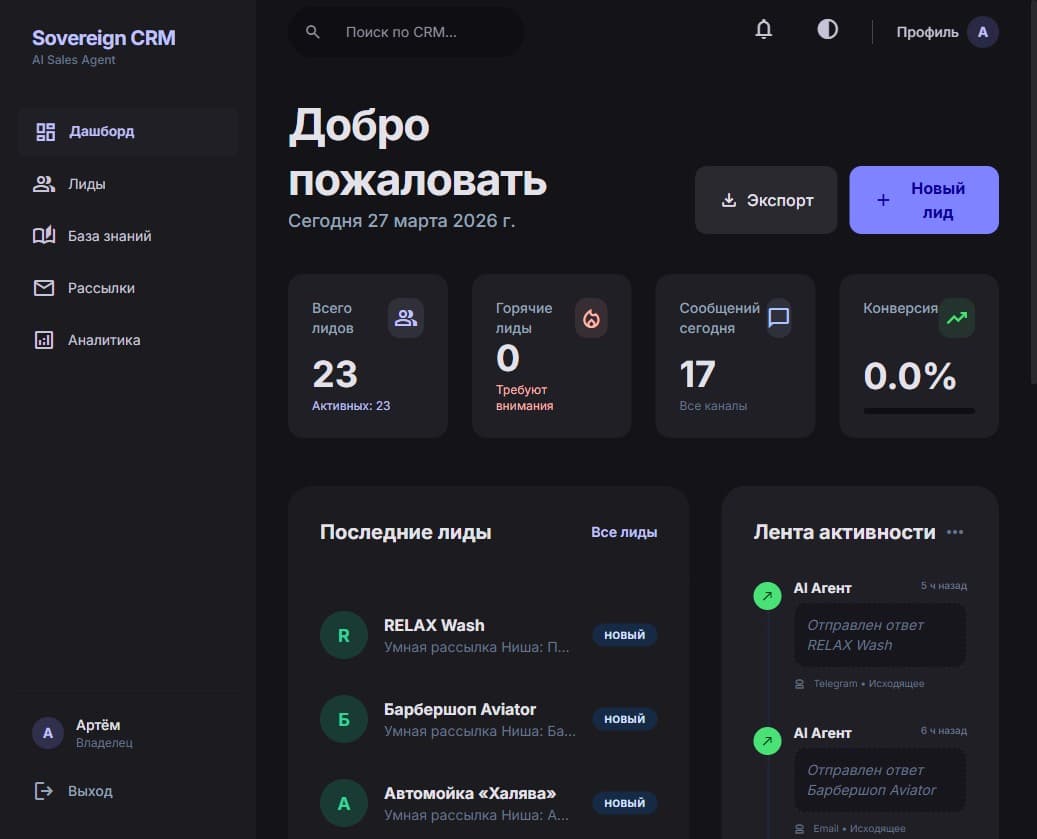The height and width of the screenshot is (839, 1037).
Task: Open the RELAX Wash lead row
Action: pos(489,635)
